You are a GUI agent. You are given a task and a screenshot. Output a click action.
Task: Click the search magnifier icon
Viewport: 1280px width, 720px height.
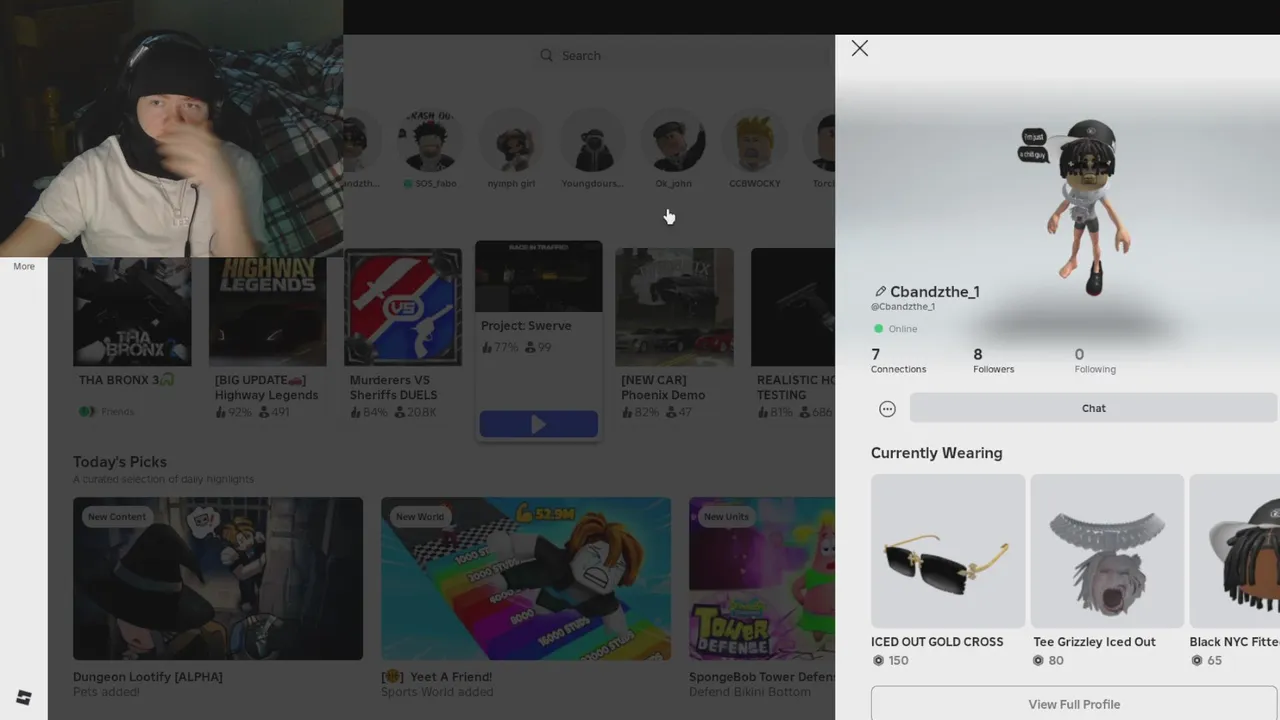(546, 56)
